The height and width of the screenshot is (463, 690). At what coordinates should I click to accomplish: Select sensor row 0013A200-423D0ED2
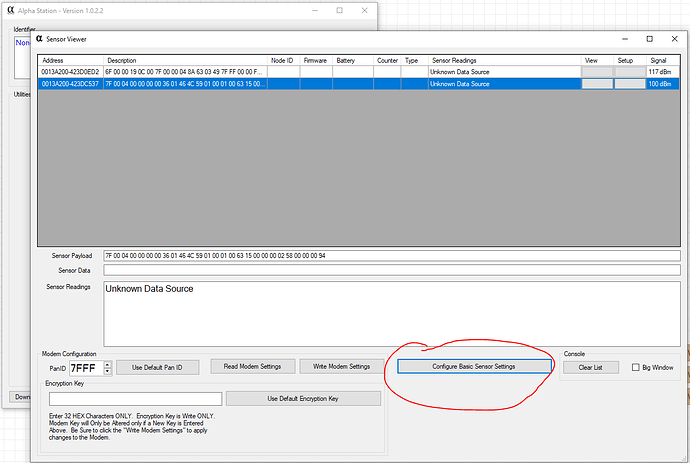pyautogui.click(x=359, y=72)
